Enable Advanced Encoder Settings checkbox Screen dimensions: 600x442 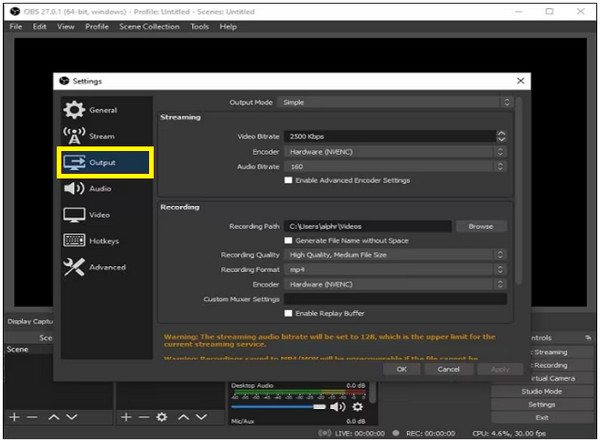(288, 180)
